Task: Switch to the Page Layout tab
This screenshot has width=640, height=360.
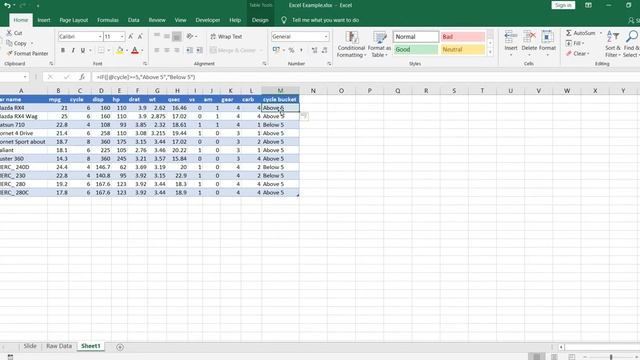Action: click(x=73, y=20)
